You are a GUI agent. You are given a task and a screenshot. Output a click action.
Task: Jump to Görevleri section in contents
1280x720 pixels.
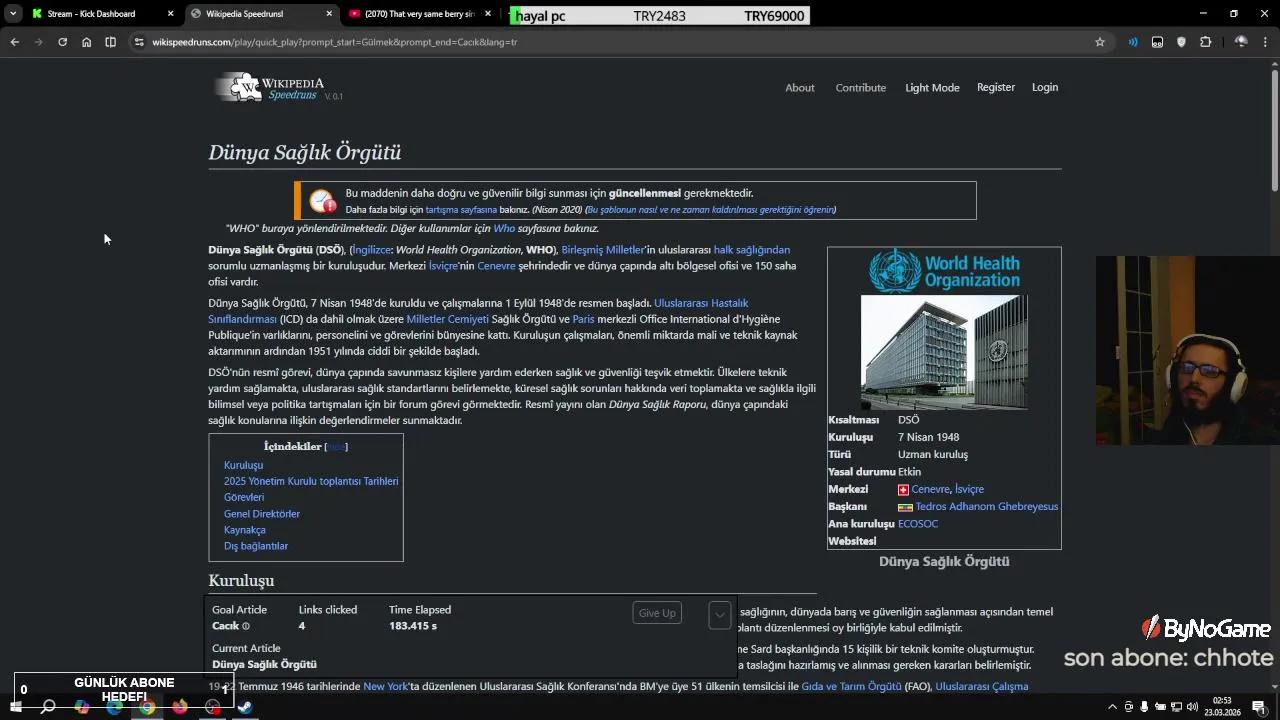pyautogui.click(x=244, y=497)
